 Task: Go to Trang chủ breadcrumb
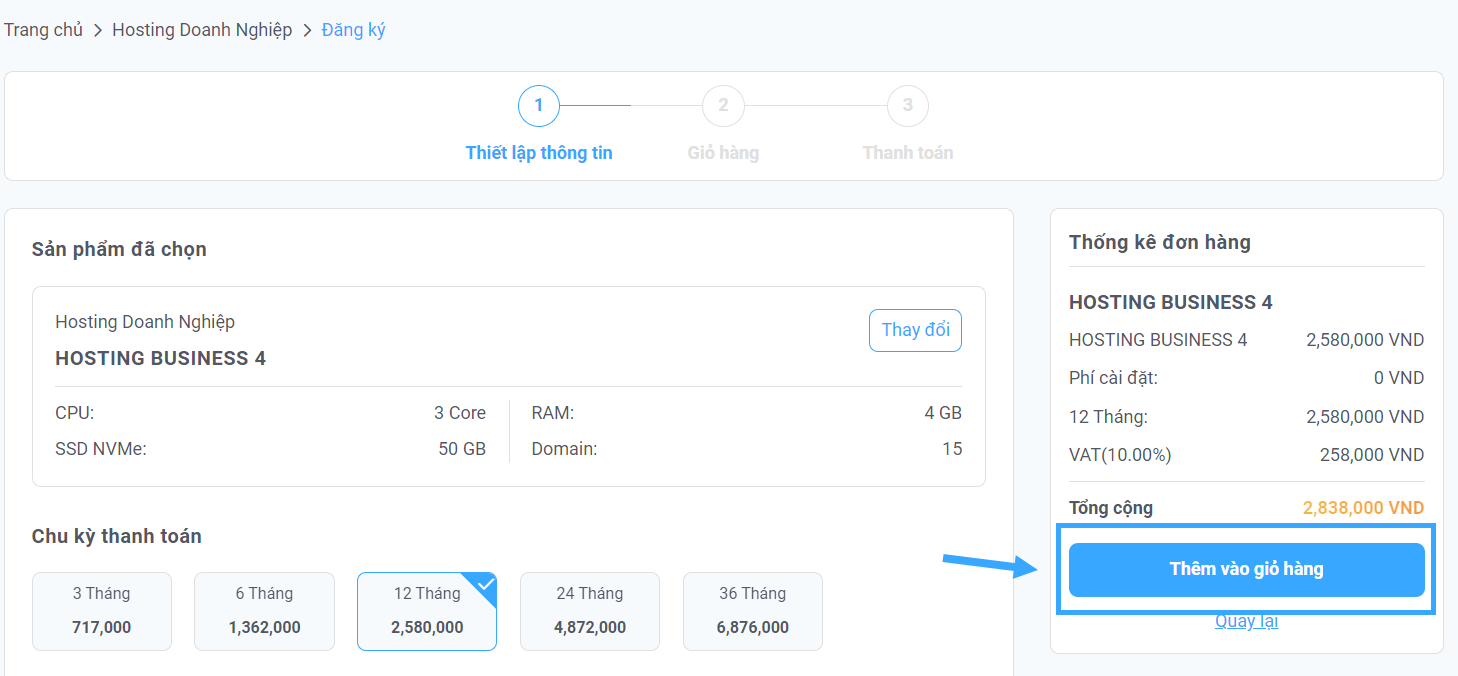(43, 30)
